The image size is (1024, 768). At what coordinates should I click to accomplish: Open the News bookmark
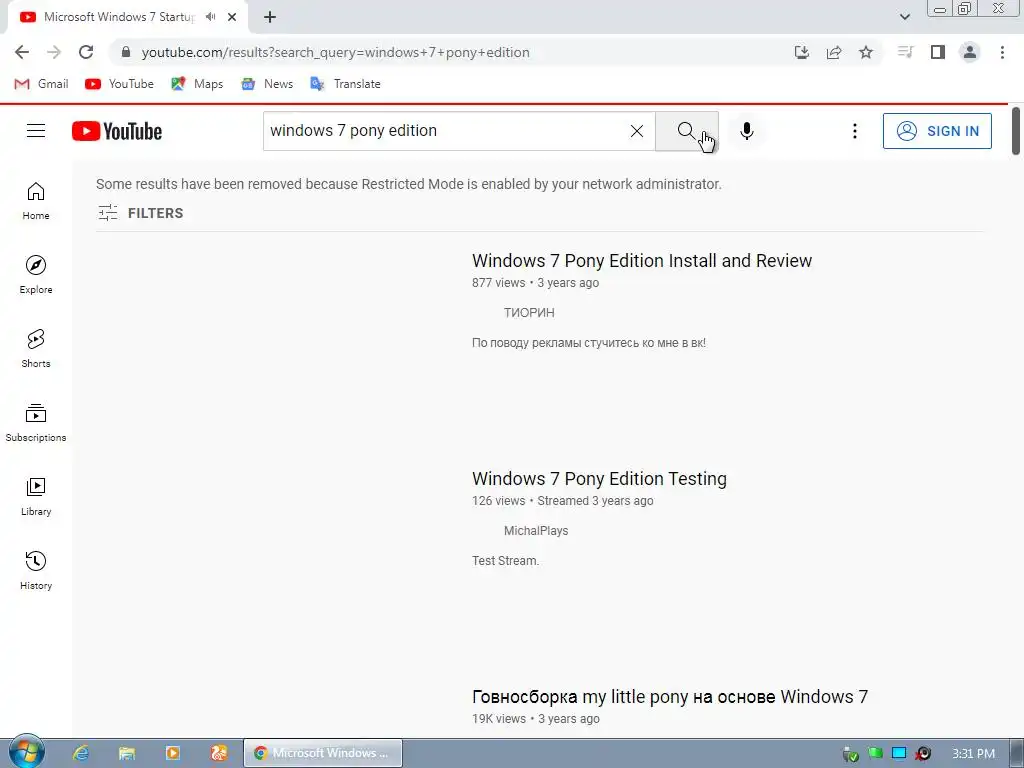[x=267, y=84]
